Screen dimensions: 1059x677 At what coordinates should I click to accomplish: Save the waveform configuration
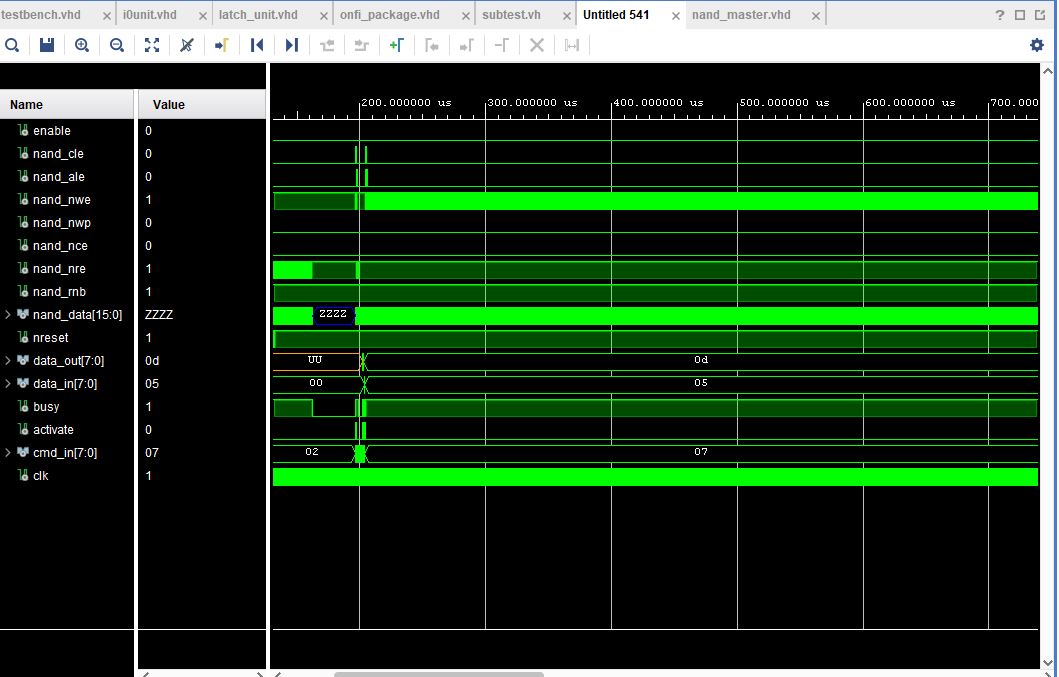(47, 45)
